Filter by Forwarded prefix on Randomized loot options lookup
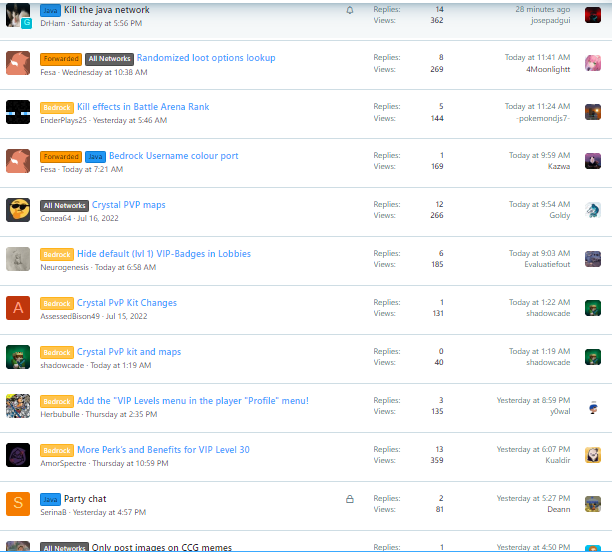 pos(61,59)
